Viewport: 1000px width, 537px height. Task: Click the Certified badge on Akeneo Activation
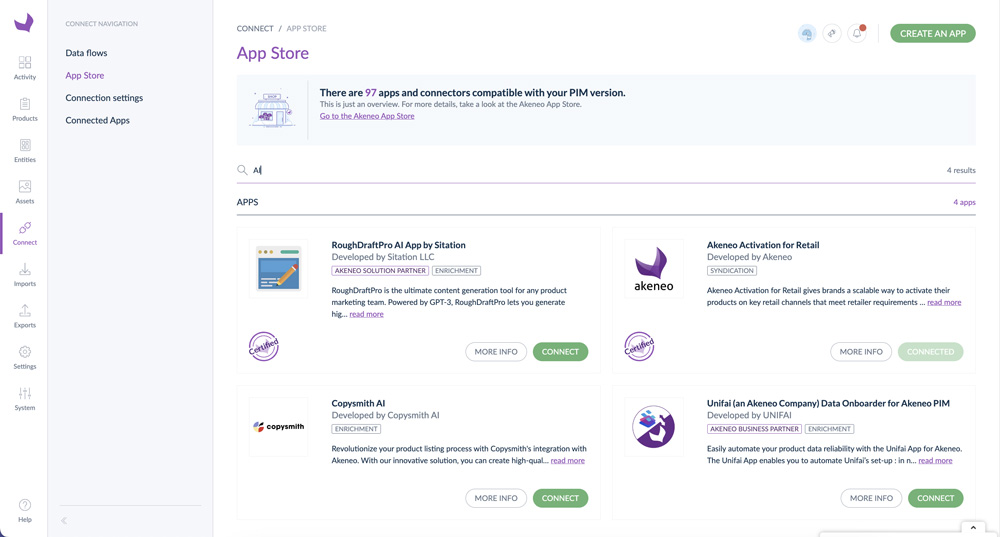[x=639, y=346]
